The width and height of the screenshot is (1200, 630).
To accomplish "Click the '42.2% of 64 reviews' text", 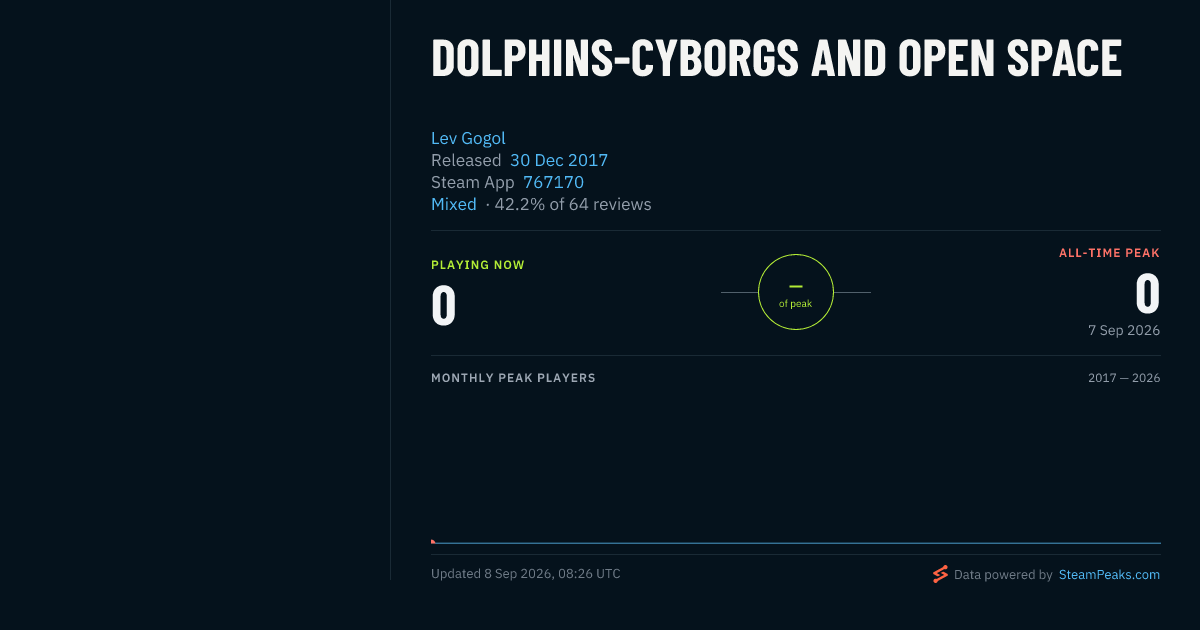I will [x=573, y=204].
